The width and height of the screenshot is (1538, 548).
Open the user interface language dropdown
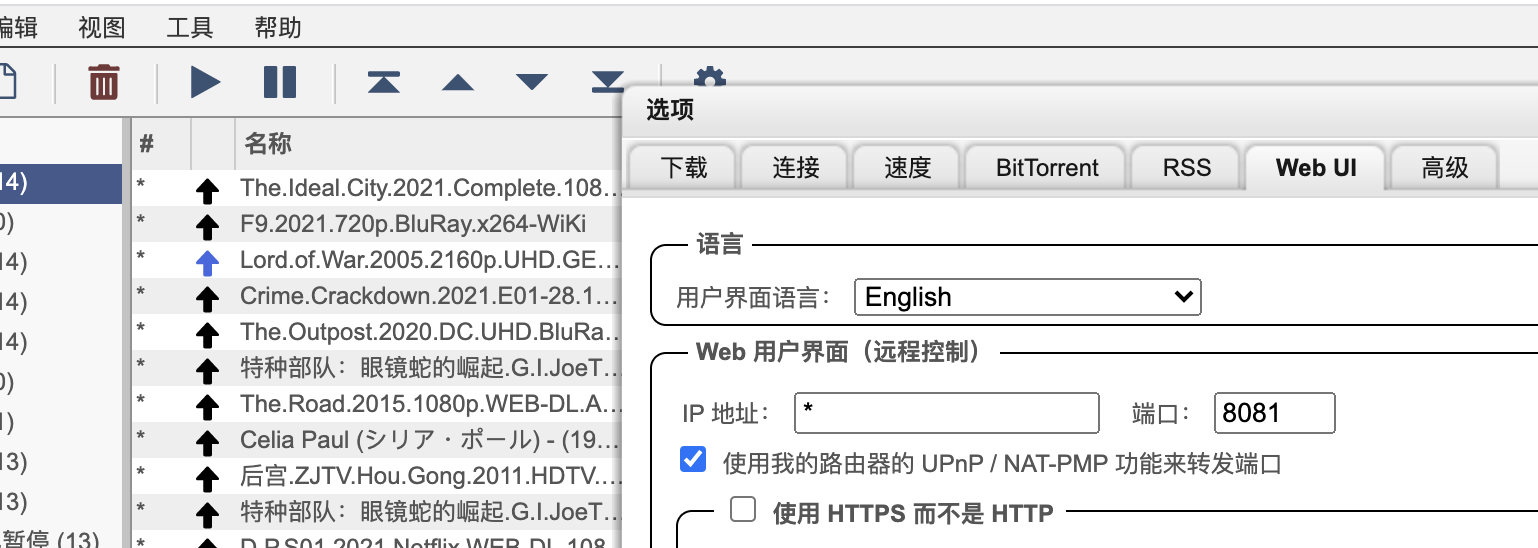click(1027, 297)
